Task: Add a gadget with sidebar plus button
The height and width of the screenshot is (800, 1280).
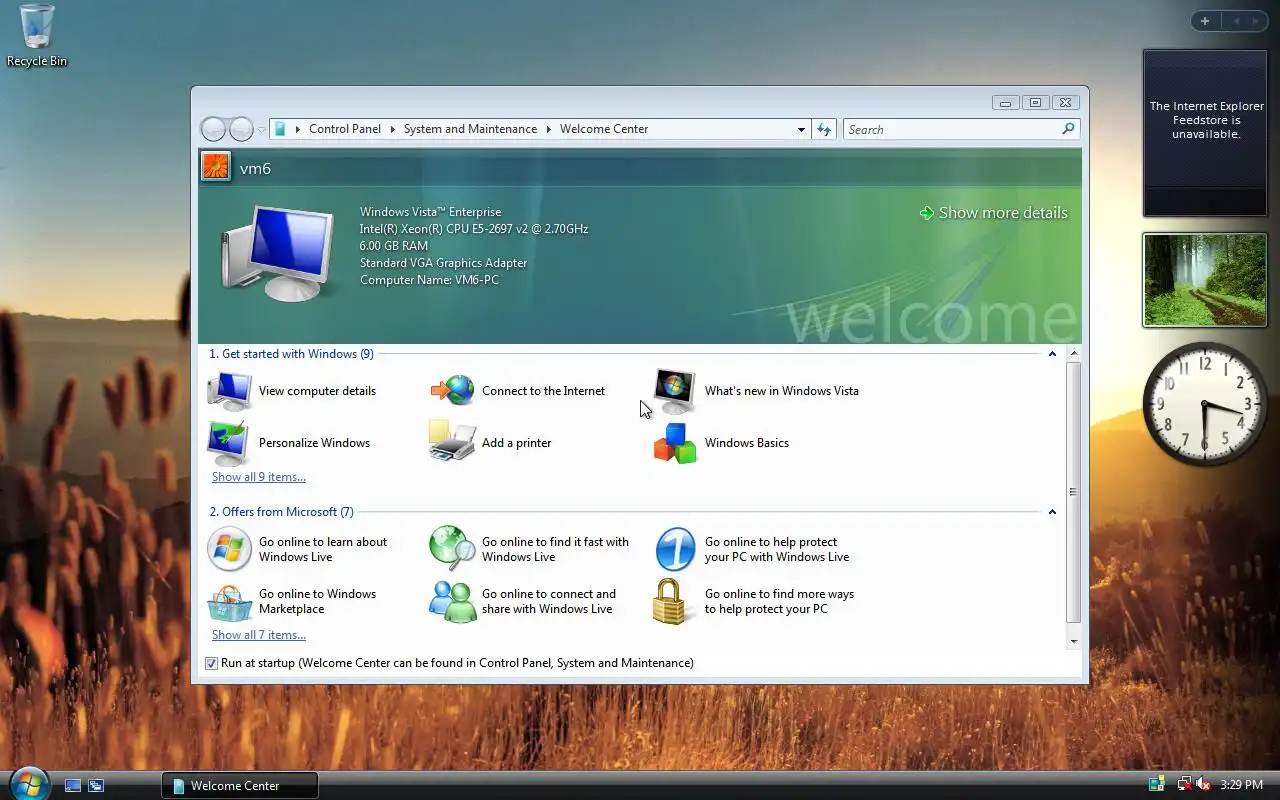Action: [x=1205, y=21]
